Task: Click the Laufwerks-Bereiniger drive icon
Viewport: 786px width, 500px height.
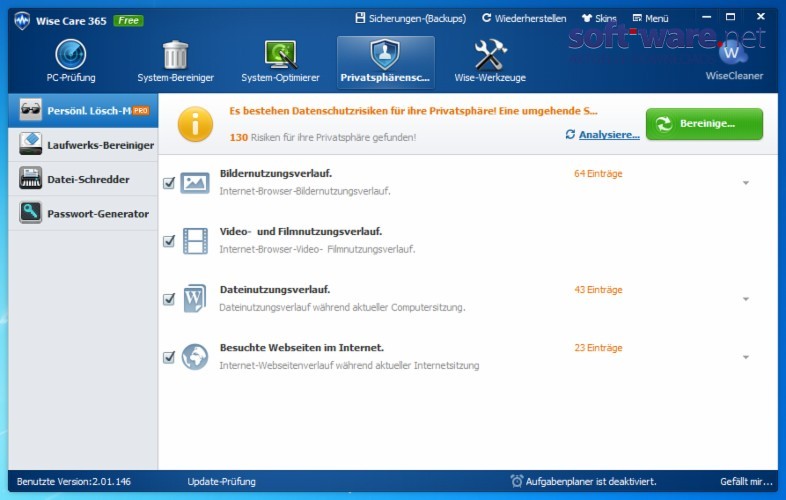Action: (x=31, y=144)
